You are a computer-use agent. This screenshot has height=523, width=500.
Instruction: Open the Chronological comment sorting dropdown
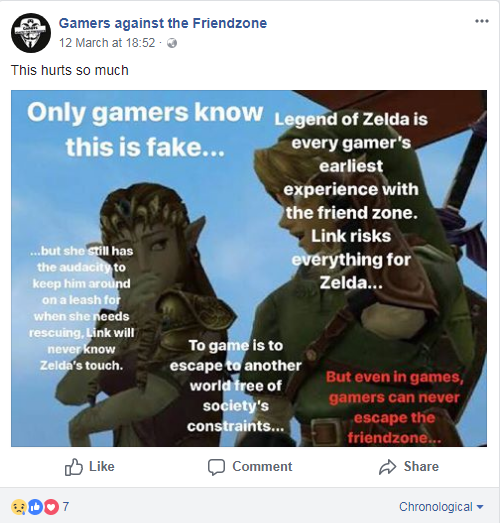(x=441, y=507)
